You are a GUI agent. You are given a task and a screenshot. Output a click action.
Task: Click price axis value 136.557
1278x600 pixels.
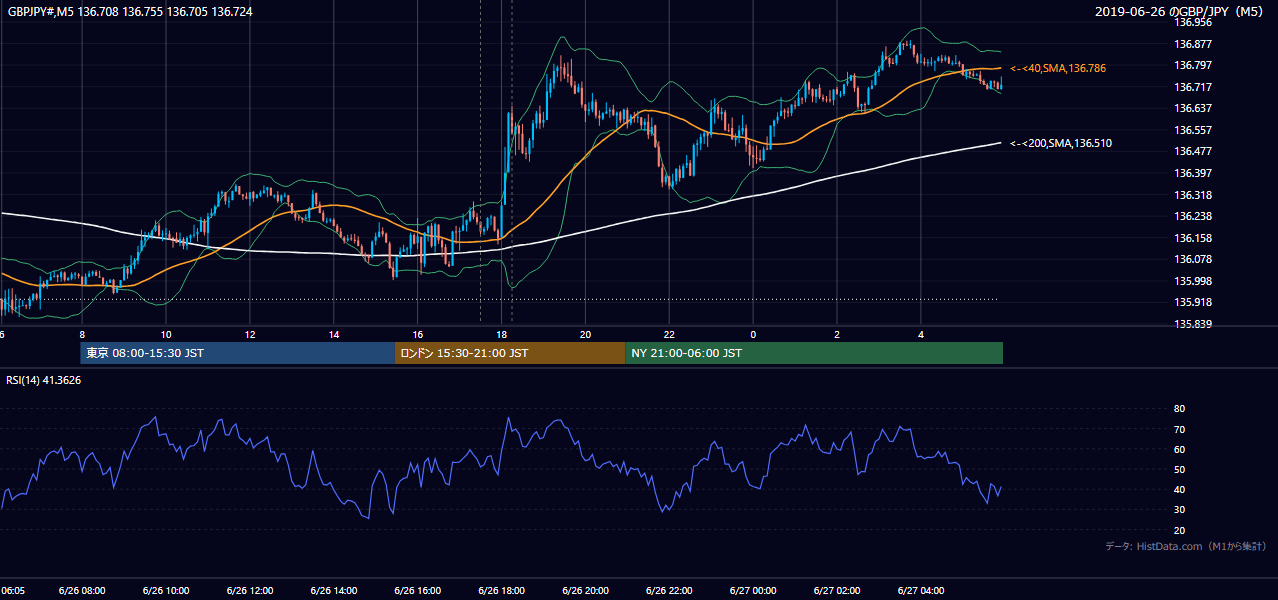click(x=1193, y=130)
